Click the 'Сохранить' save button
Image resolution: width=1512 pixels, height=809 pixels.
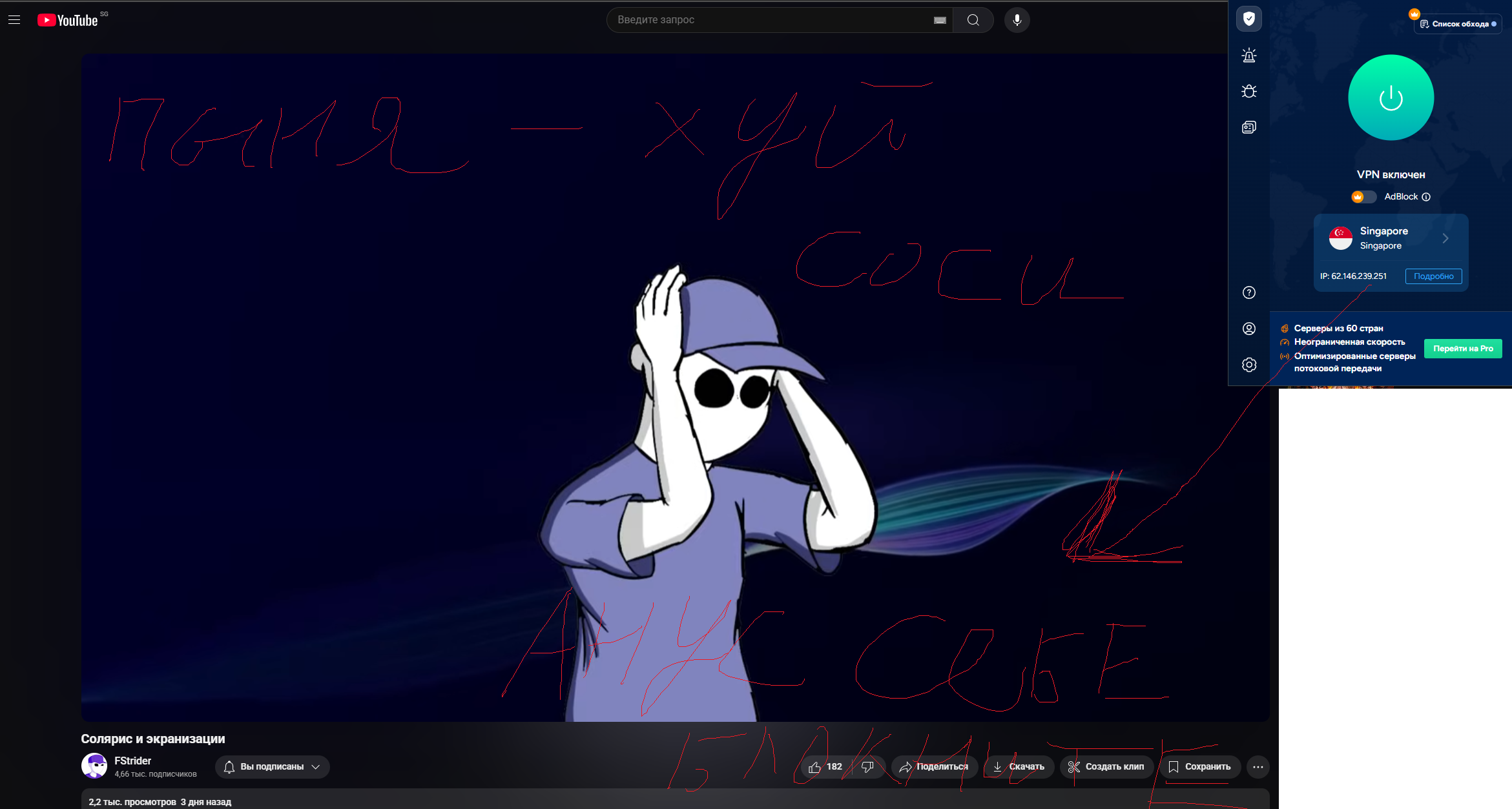pos(1200,767)
